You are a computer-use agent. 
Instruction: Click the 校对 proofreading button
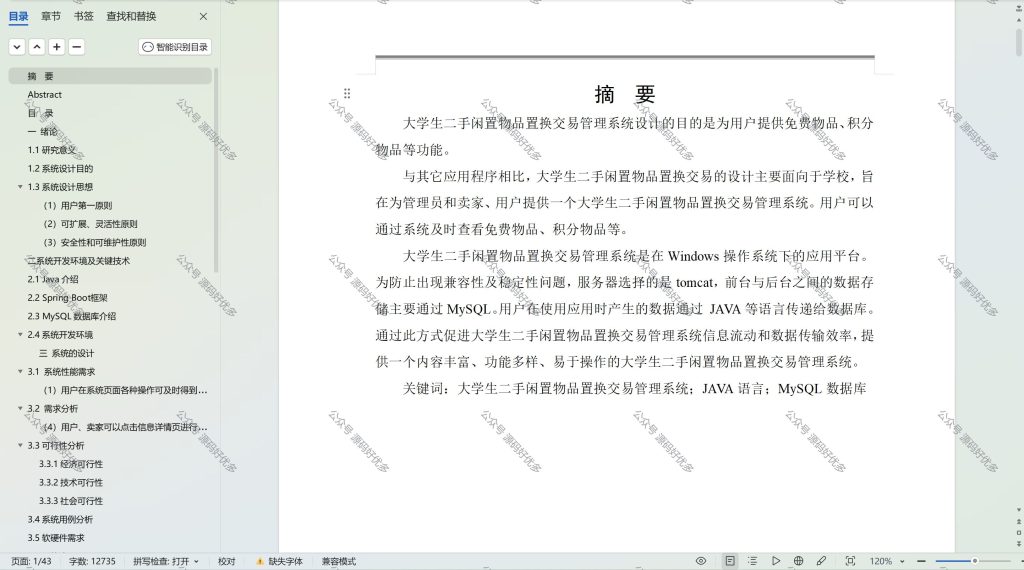tap(227, 562)
